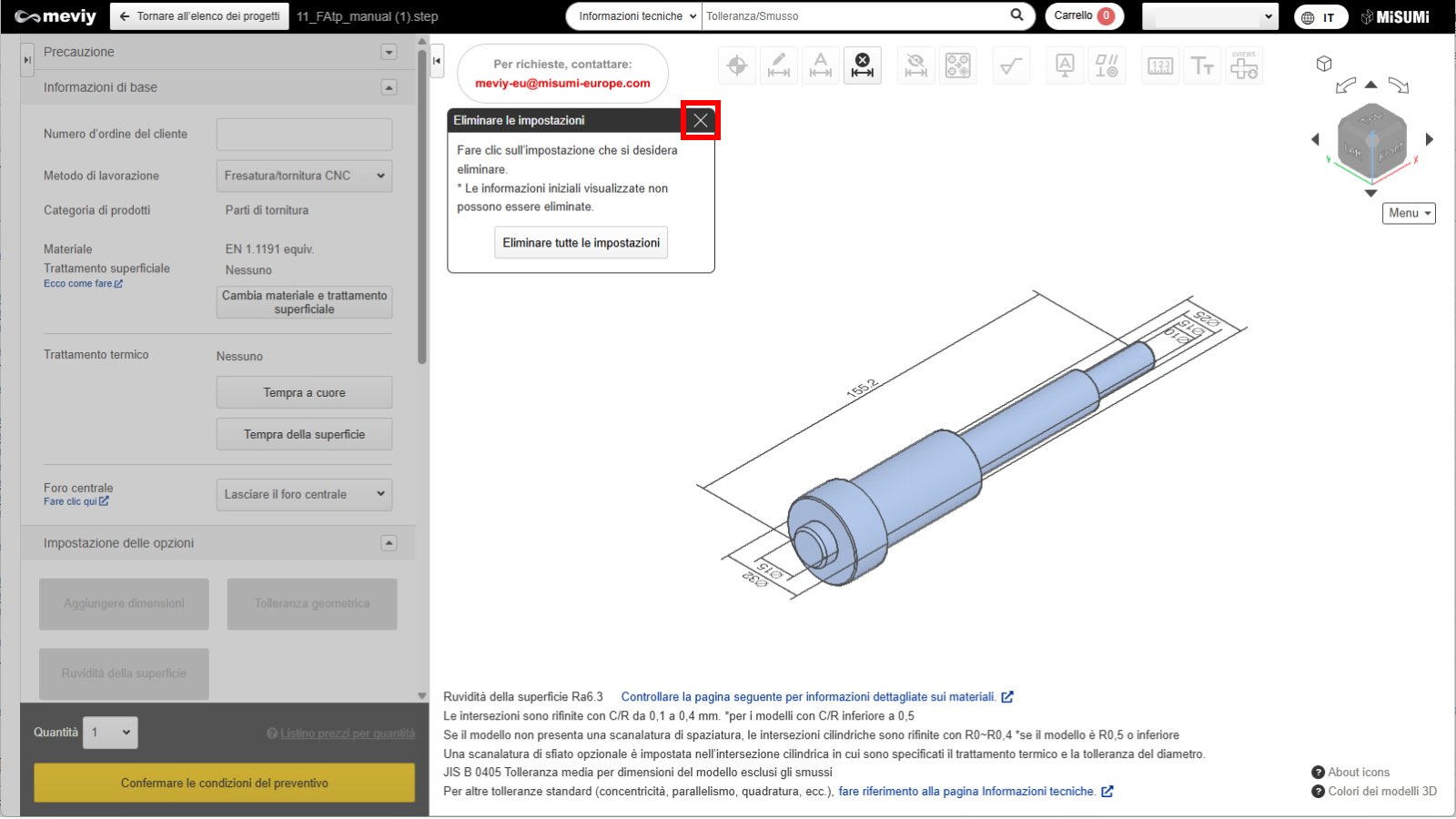
Task: Click the hide dimensions eye-slash icon
Action: click(x=916, y=66)
